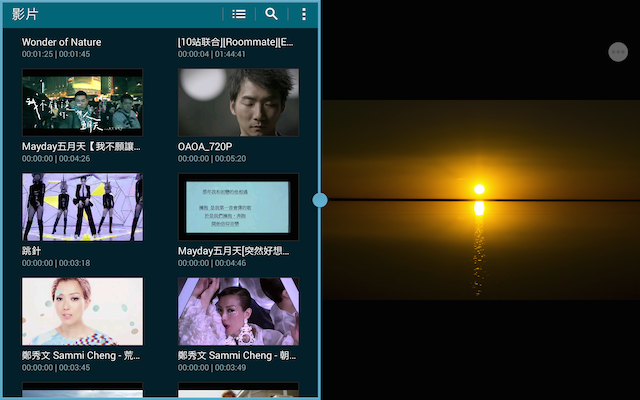
Task: Click the 00:00:00 | 00:04:26 duration text
Action: coord(56,159)
